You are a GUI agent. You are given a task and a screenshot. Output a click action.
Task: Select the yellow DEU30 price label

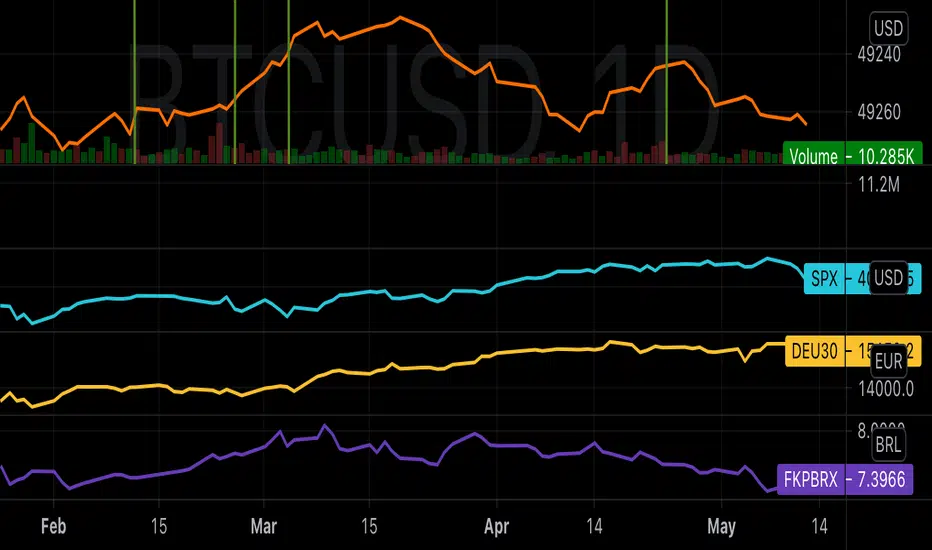[x=852, y=351]
